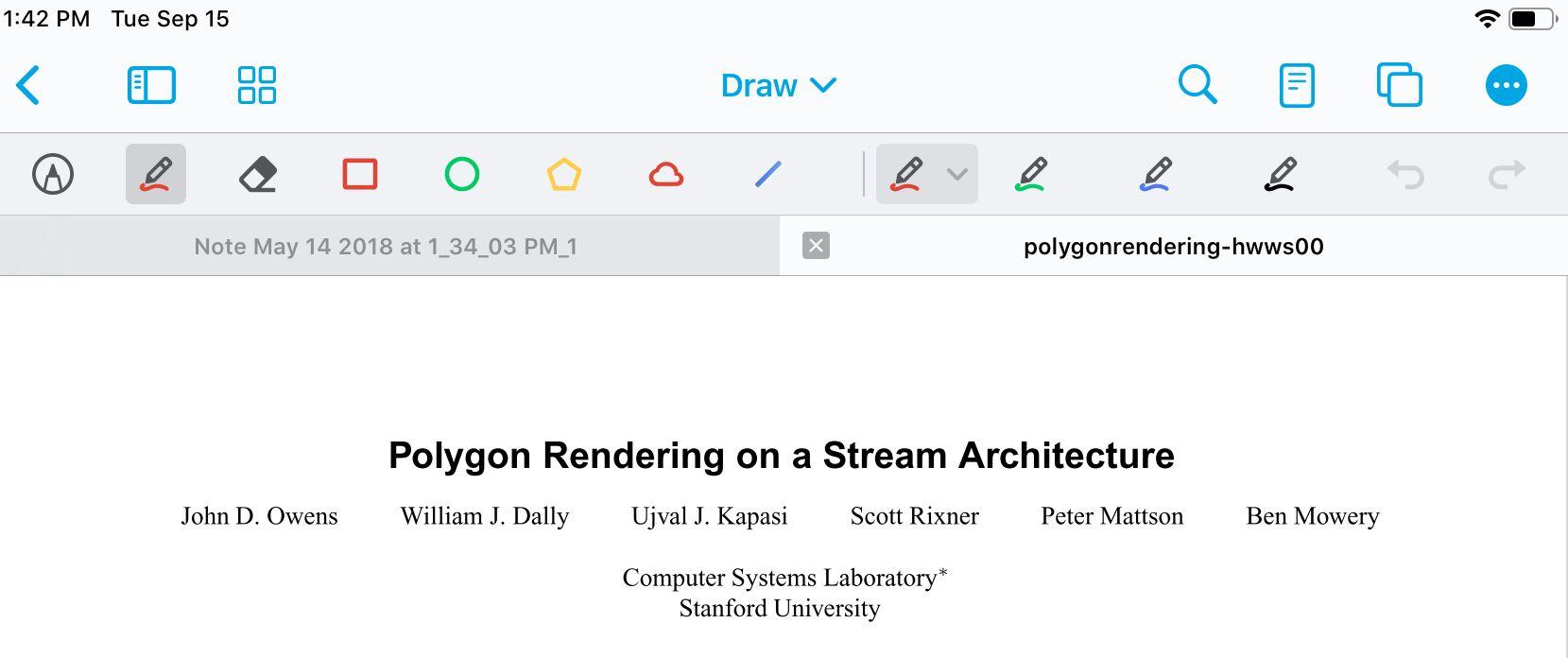This screenshot has height=658, width=1568.
Task: Switch to Note May 14 2018 tab
Action: (386, 247)
